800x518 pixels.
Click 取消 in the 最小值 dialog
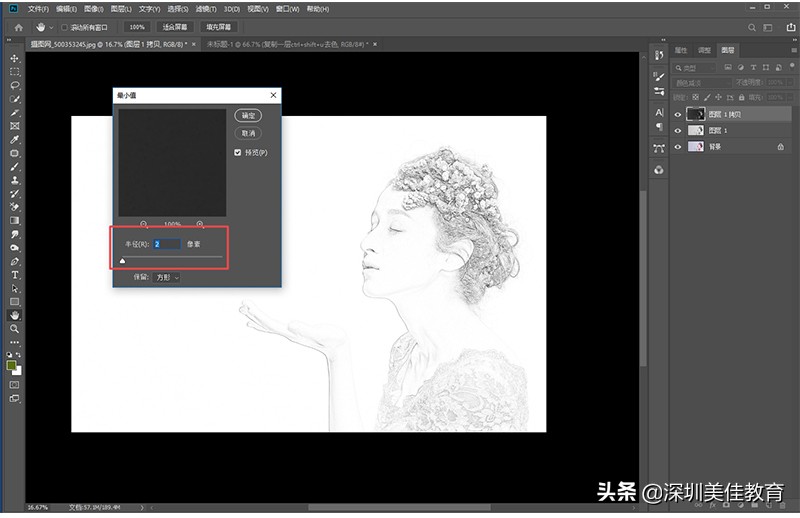tap(248, 133)
